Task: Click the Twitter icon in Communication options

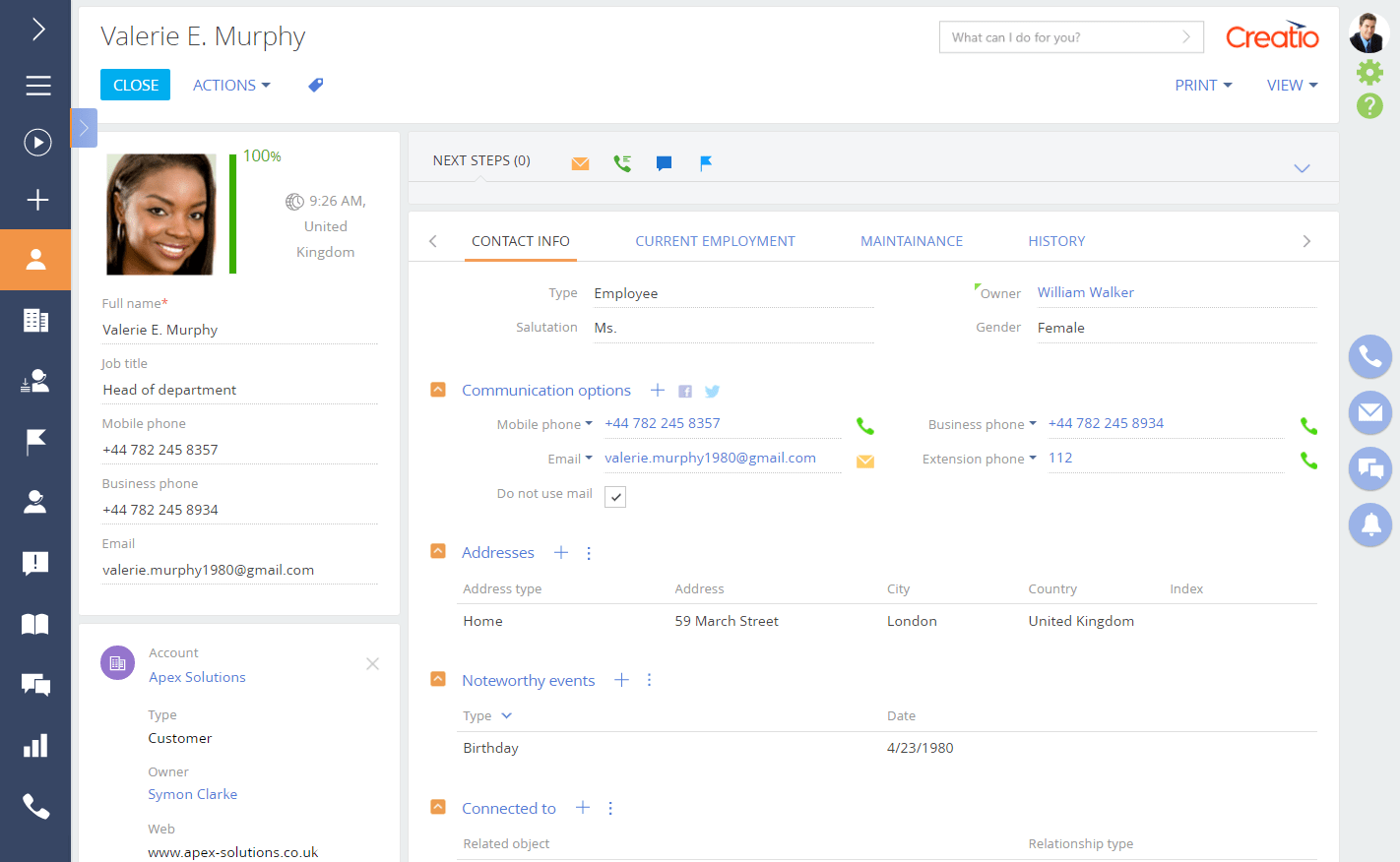Action: (x=712, y=392)
